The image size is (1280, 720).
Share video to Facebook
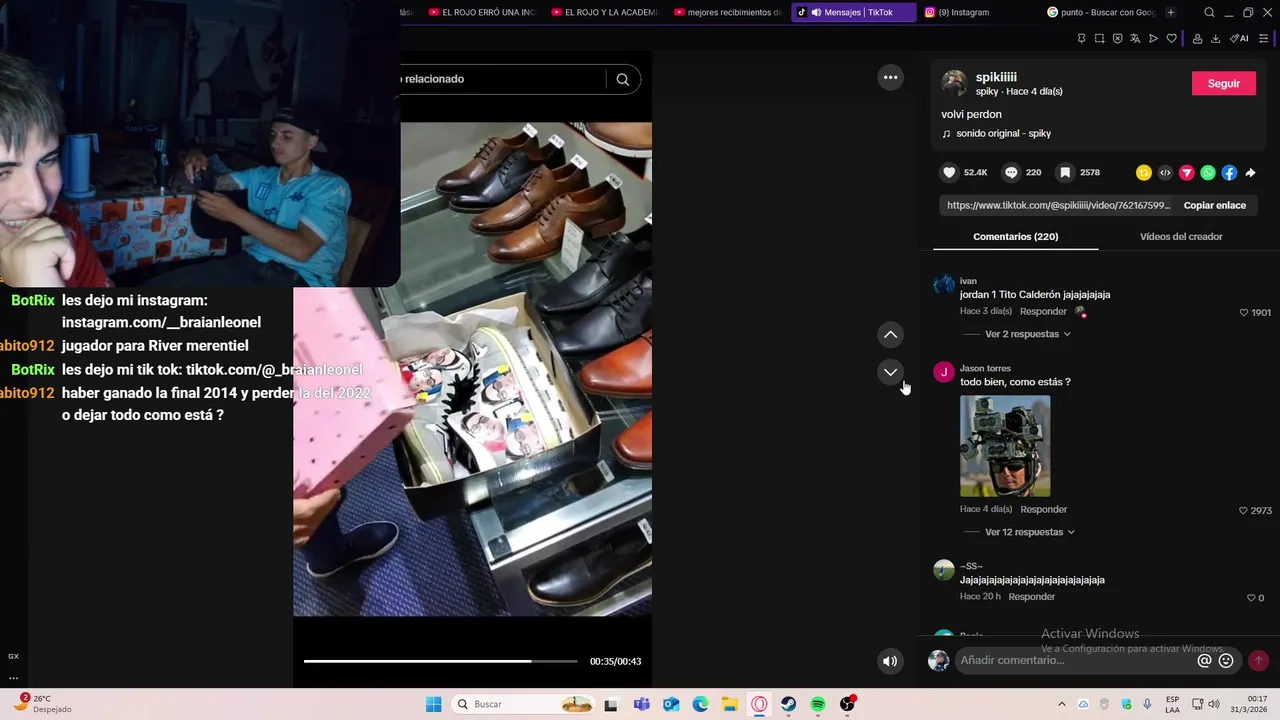(x=1229, y=173)
